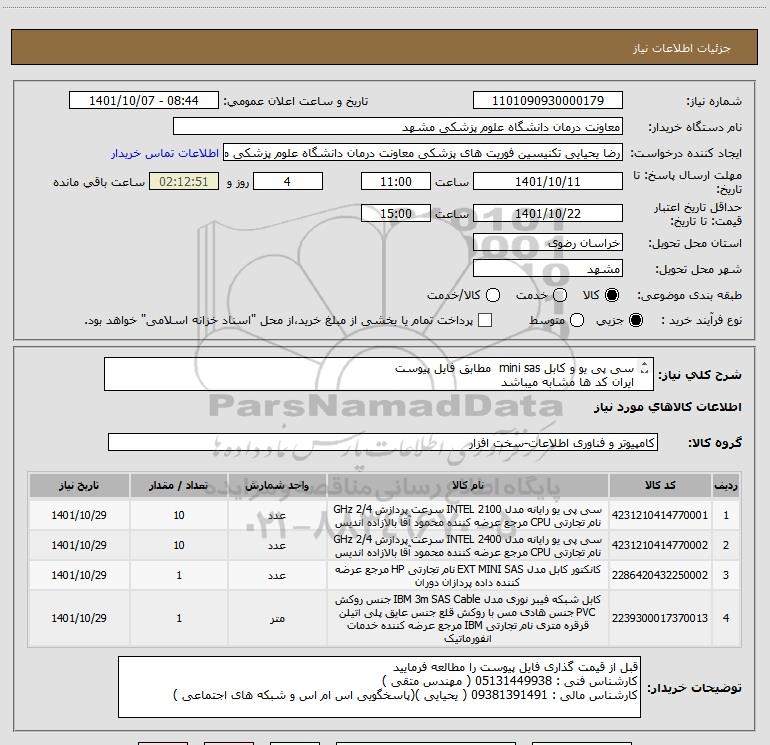Click the توضیحات خریدار notes box

coord(379,687)
